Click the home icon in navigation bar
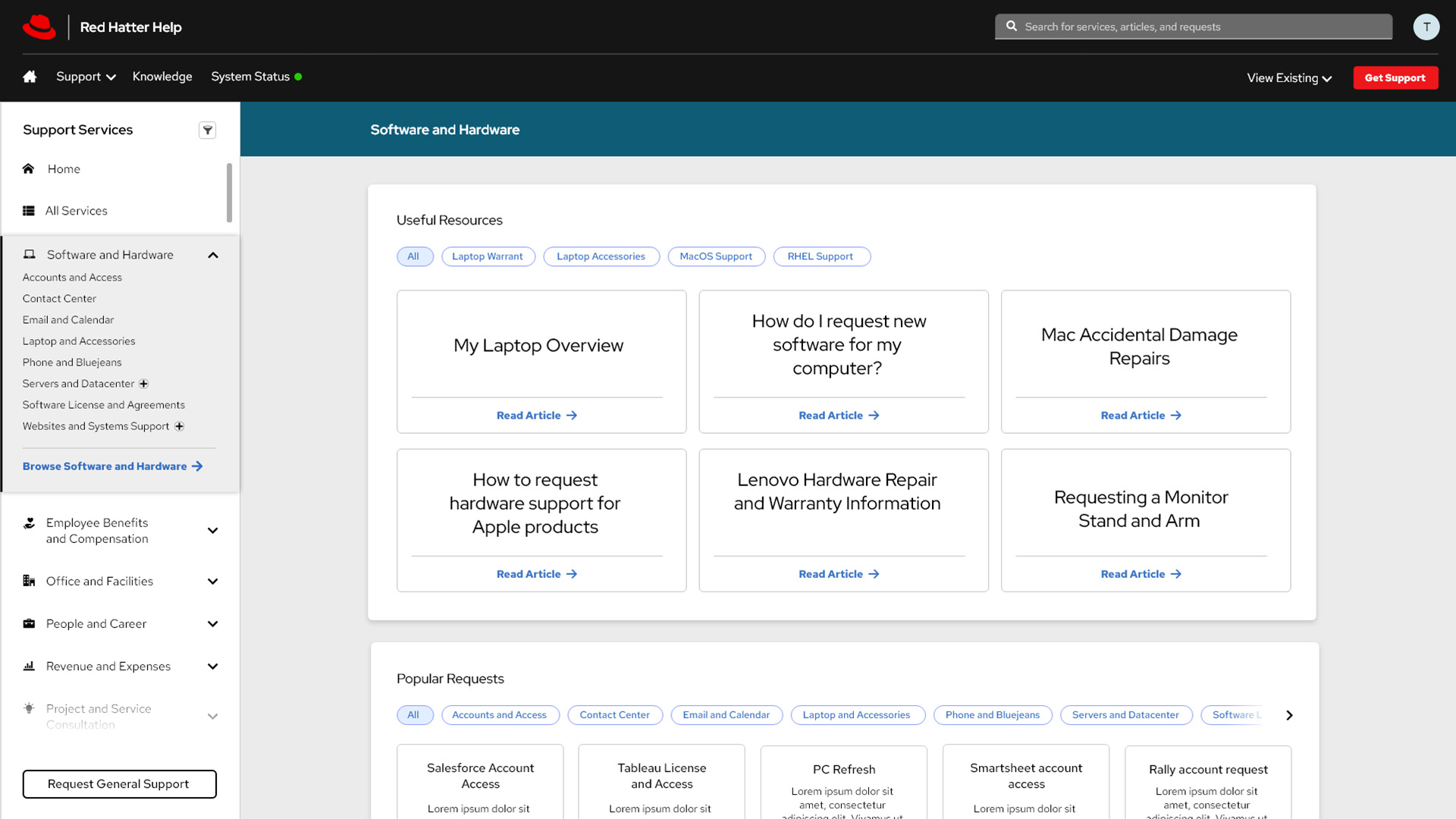The height and width of the screenshot is (819, 1456). (30, 77)
